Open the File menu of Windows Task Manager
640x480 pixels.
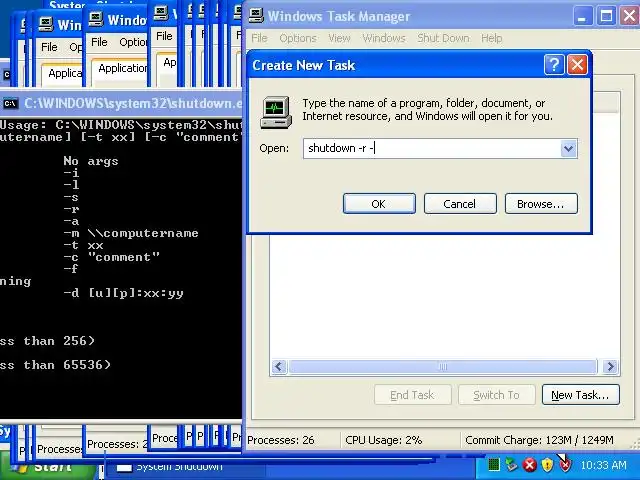tap(259, 38)
